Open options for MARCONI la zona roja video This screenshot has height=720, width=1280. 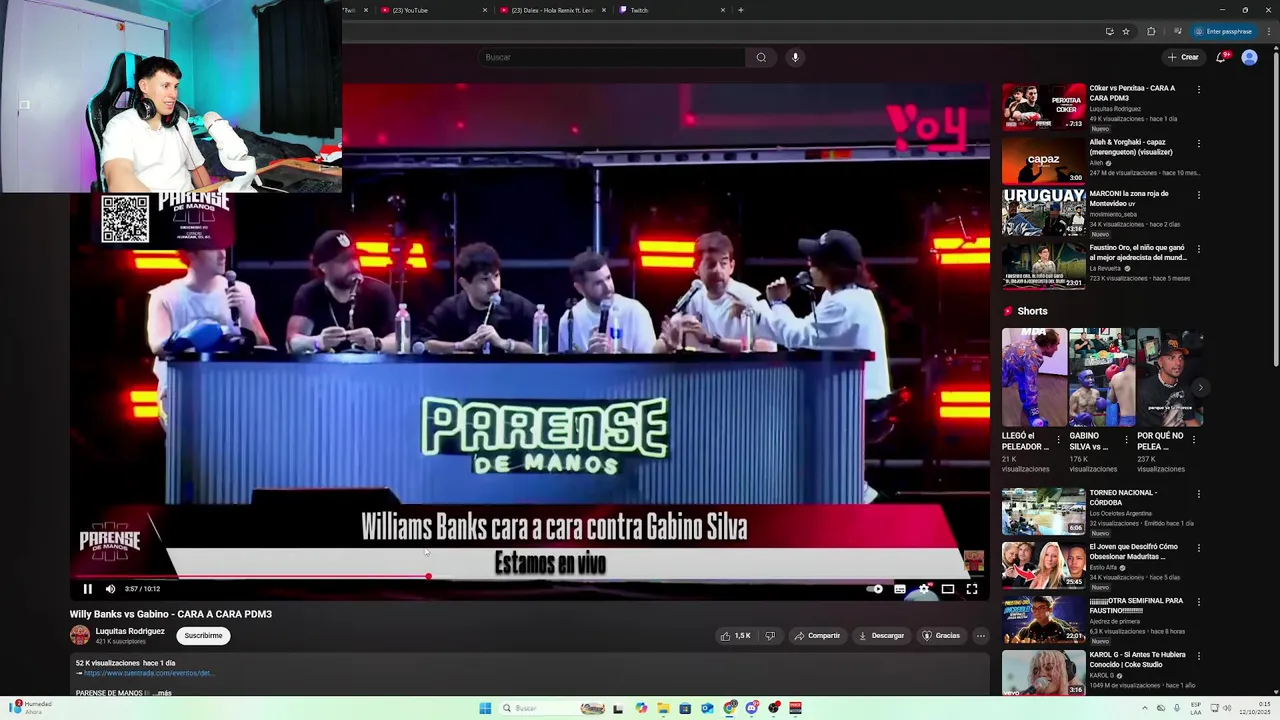[x=1198, y=195]
